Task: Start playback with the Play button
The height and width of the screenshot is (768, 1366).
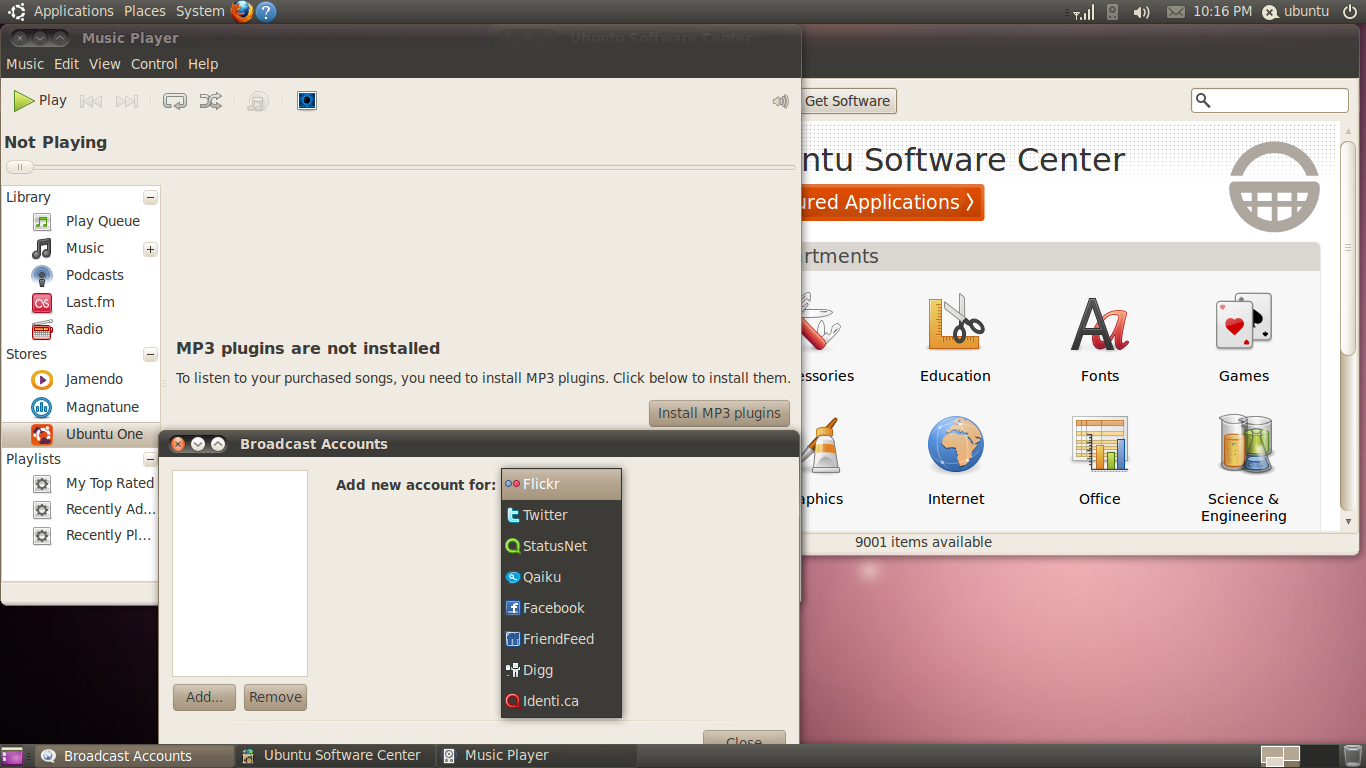Action: pos(40,101)
